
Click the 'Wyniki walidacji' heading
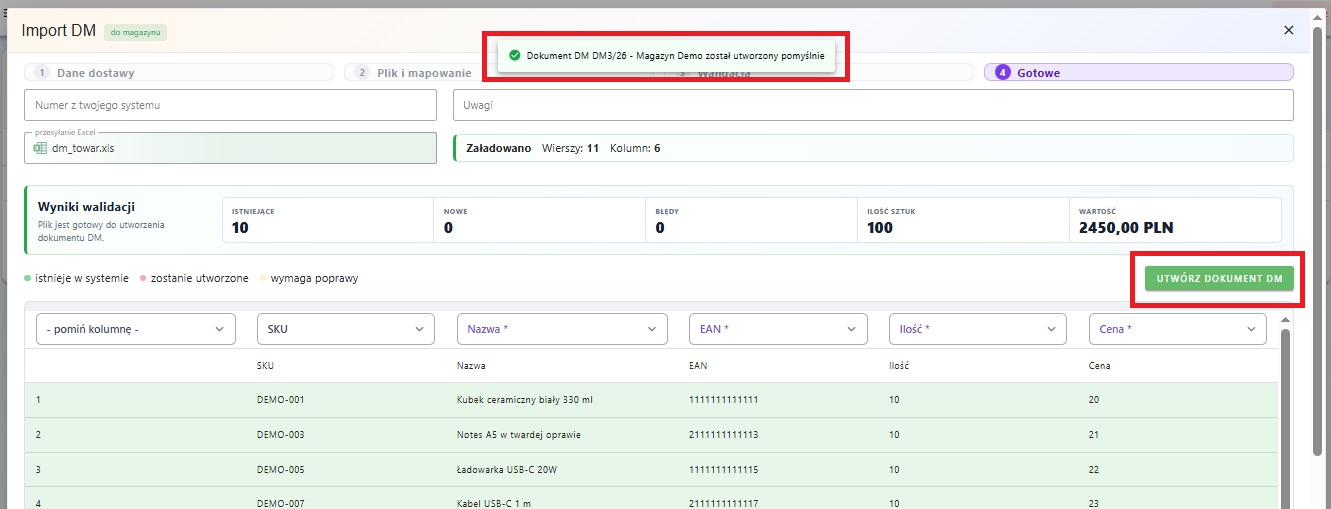click(86, 206)
